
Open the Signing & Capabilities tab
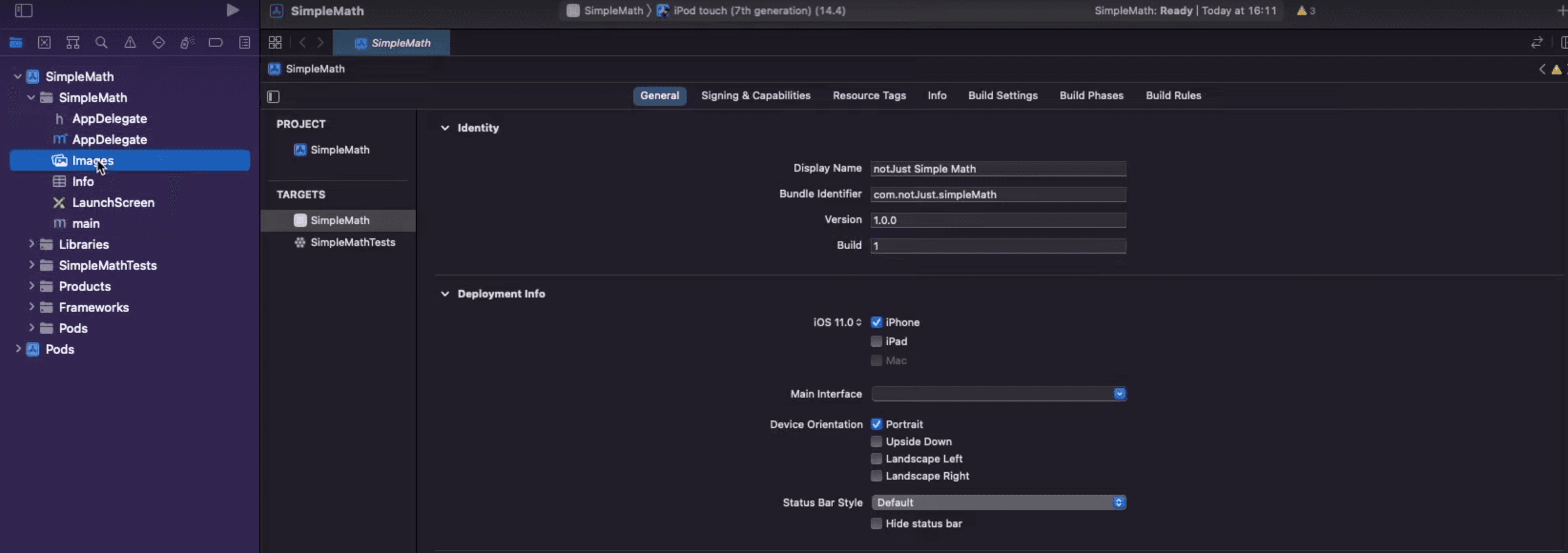click(x=755, y=95)
